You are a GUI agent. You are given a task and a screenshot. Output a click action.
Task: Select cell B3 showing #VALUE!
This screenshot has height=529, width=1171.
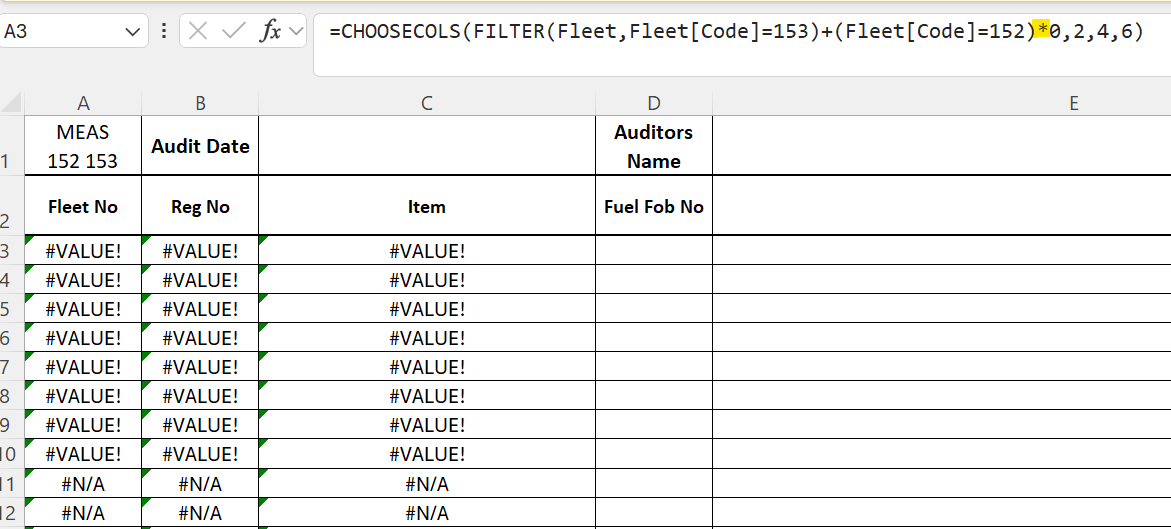[x=200, y=250]
